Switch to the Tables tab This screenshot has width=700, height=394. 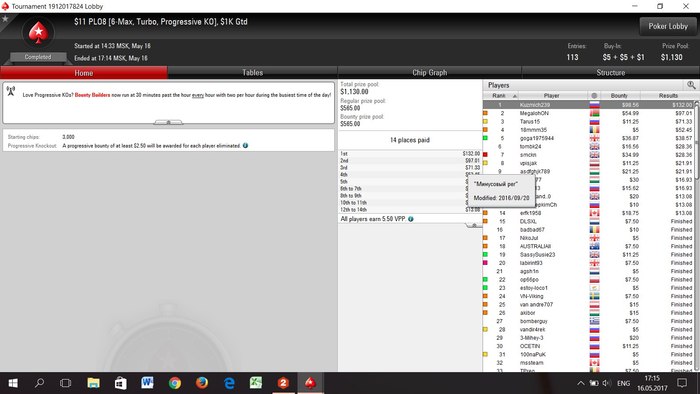[x=252, y=73]
